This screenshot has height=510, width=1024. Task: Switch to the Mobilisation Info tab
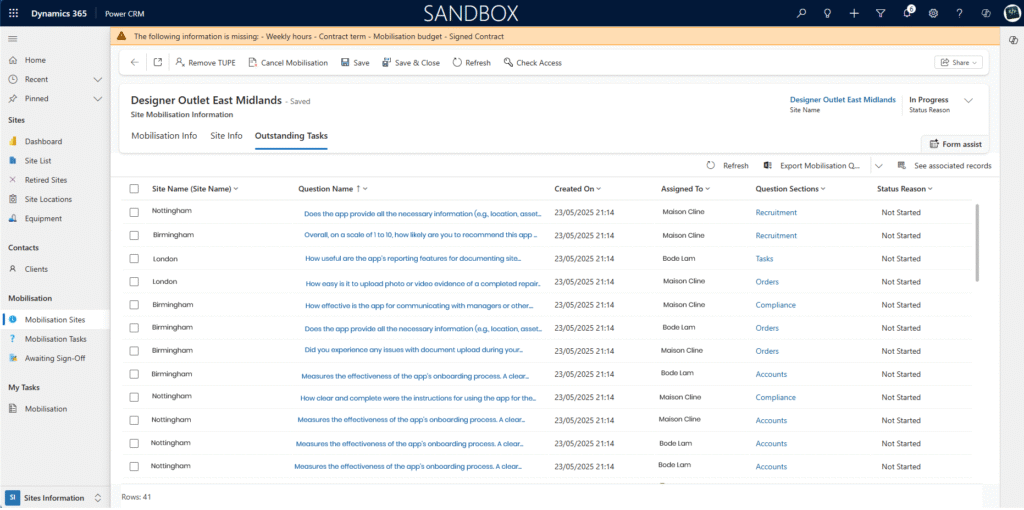click(164, 136)
